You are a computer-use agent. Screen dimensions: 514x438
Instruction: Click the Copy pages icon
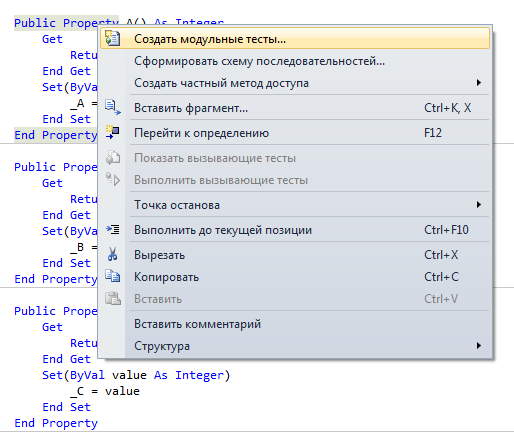coord(113,276)
